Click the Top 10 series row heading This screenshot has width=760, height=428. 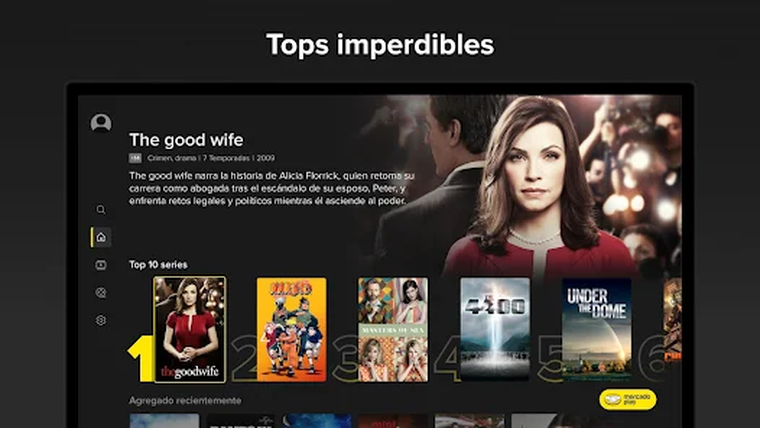[x=158, y=265]
